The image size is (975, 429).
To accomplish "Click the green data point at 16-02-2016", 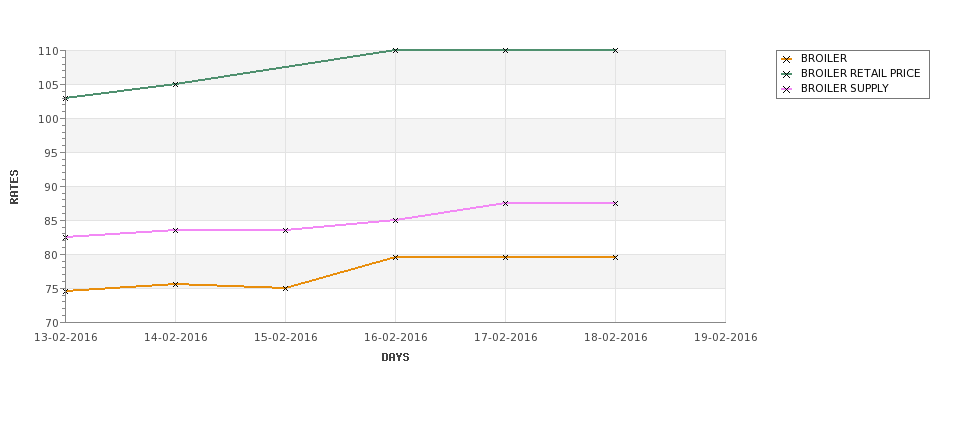I will click(x=395, y=50).
